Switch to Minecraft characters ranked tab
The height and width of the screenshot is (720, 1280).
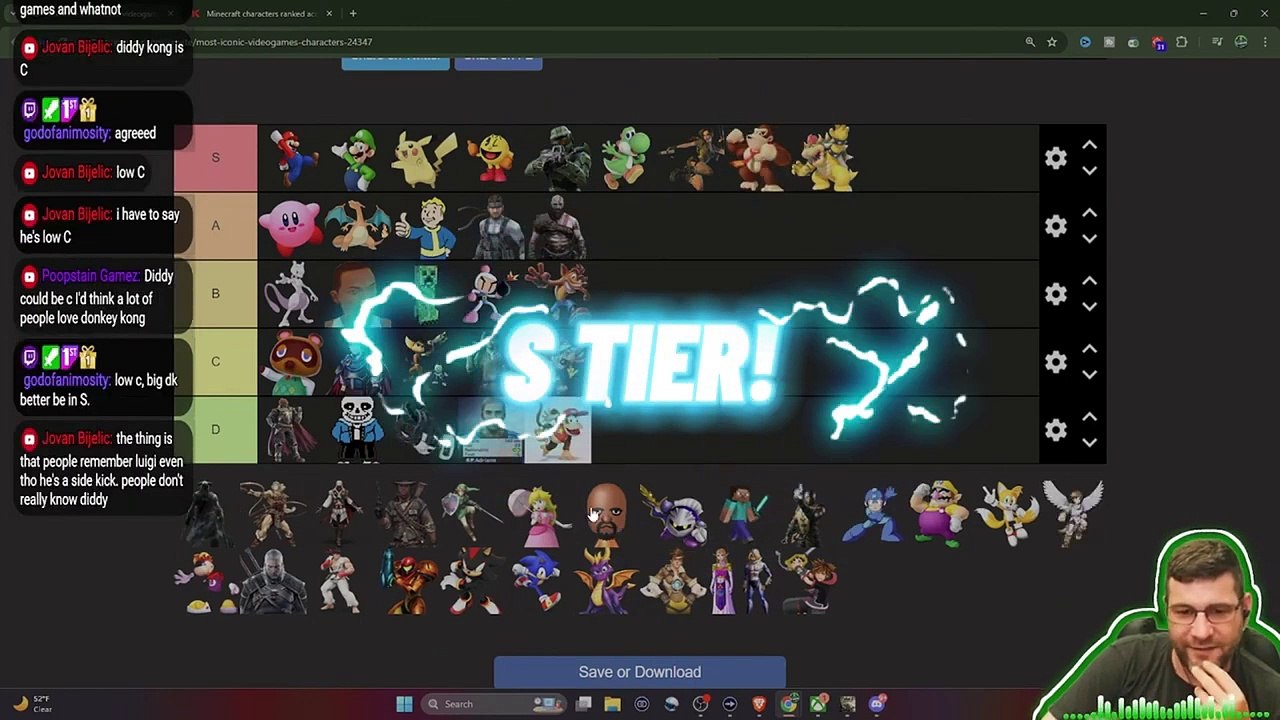(262, 14)
